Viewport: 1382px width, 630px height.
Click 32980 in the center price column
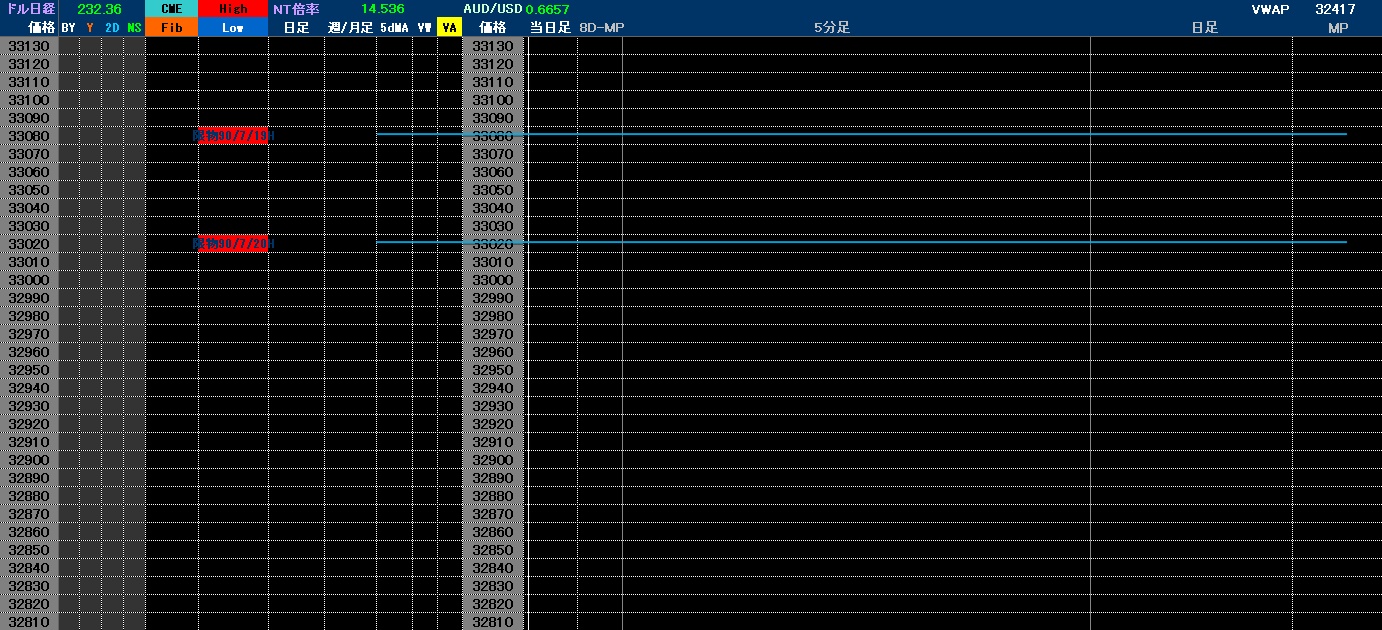coord(492,317)
